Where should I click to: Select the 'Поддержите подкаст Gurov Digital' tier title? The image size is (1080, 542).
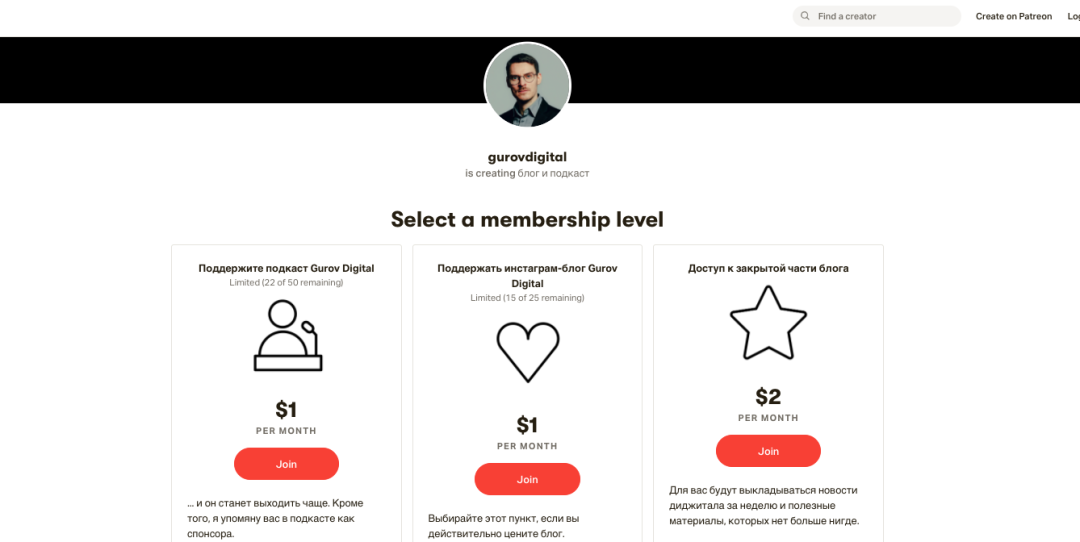coord(286,268)
